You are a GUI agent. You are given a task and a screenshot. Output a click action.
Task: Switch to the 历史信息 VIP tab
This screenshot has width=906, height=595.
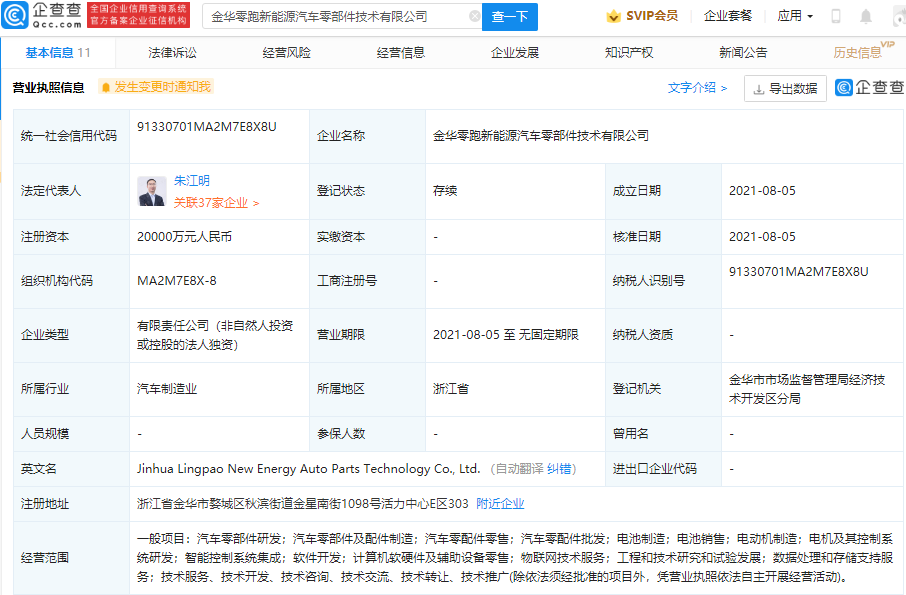click(x=863, y=51)
